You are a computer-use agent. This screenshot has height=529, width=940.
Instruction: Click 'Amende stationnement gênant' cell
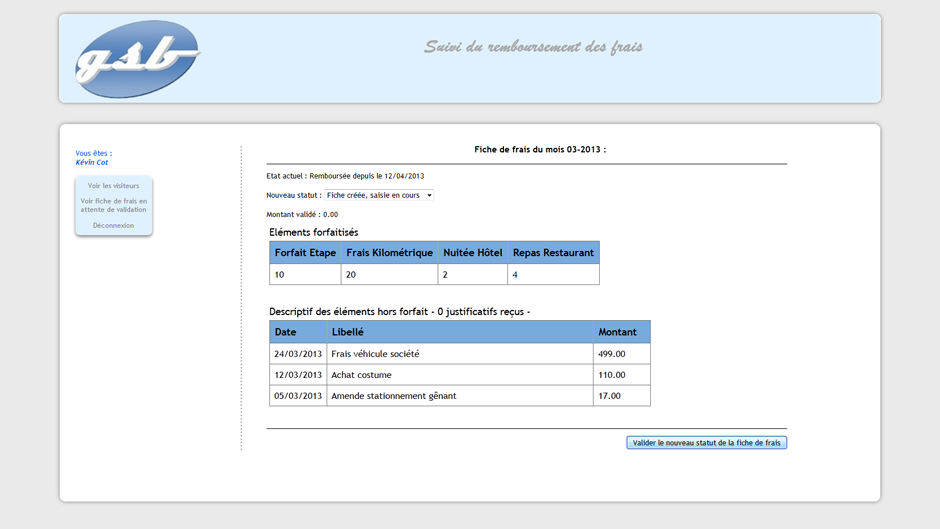coord(460,396)
